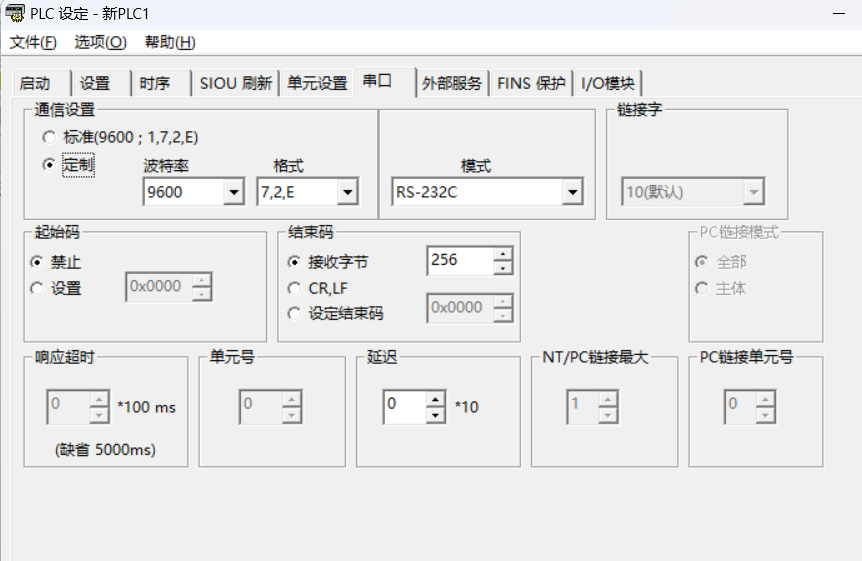This screenshot has width=862, height=561.
Task: Switch to the FINS 保护 tab
Action: [531, 83]
